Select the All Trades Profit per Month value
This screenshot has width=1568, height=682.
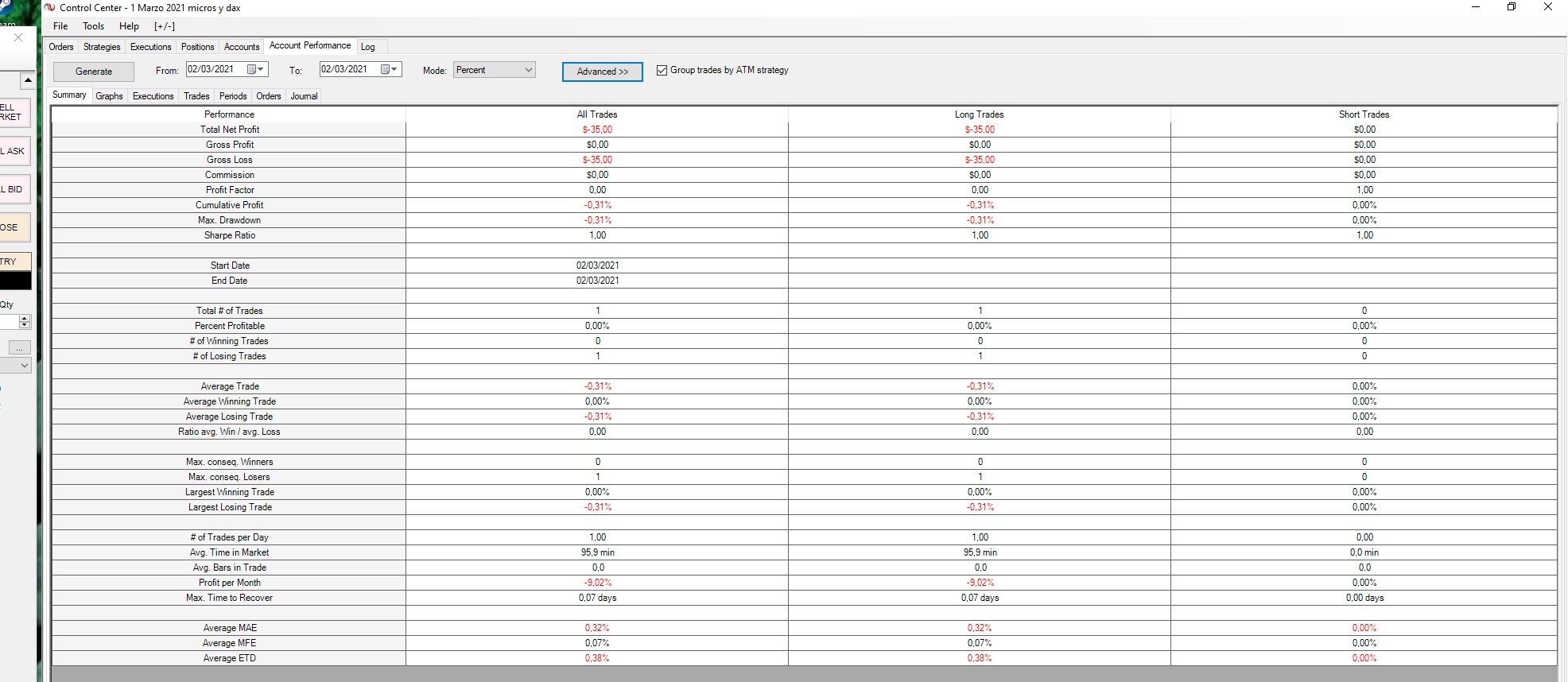pos(598,583)
